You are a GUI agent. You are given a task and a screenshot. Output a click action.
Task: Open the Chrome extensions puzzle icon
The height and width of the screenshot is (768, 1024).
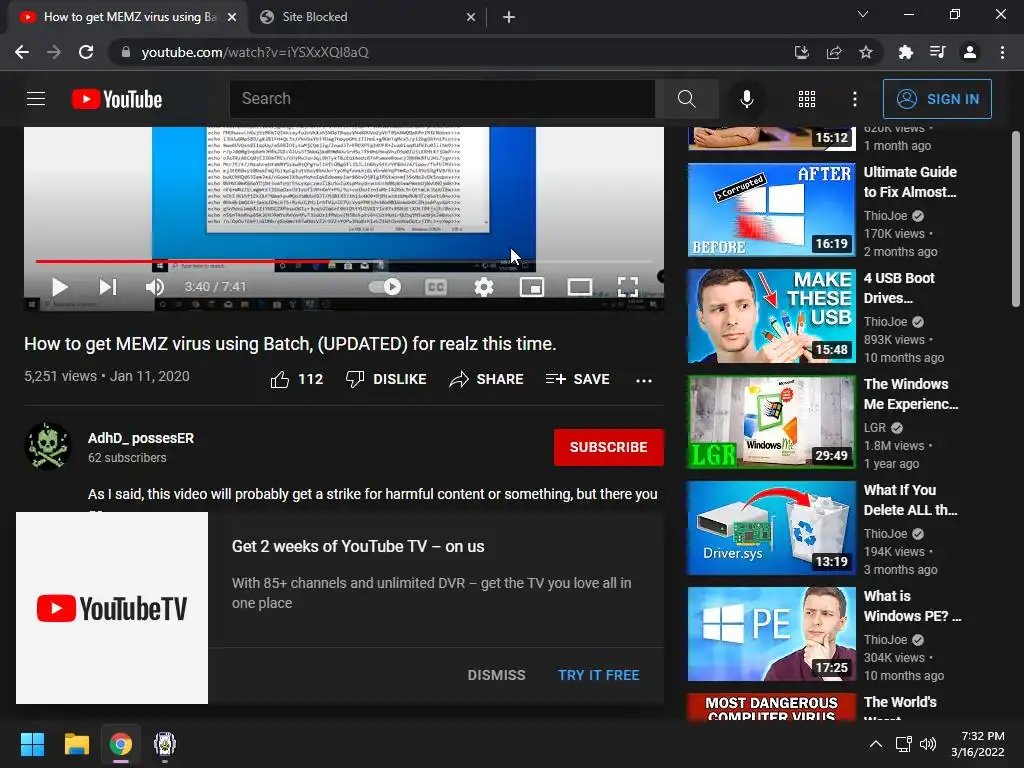pyautogui.click(x=905, y=52)
